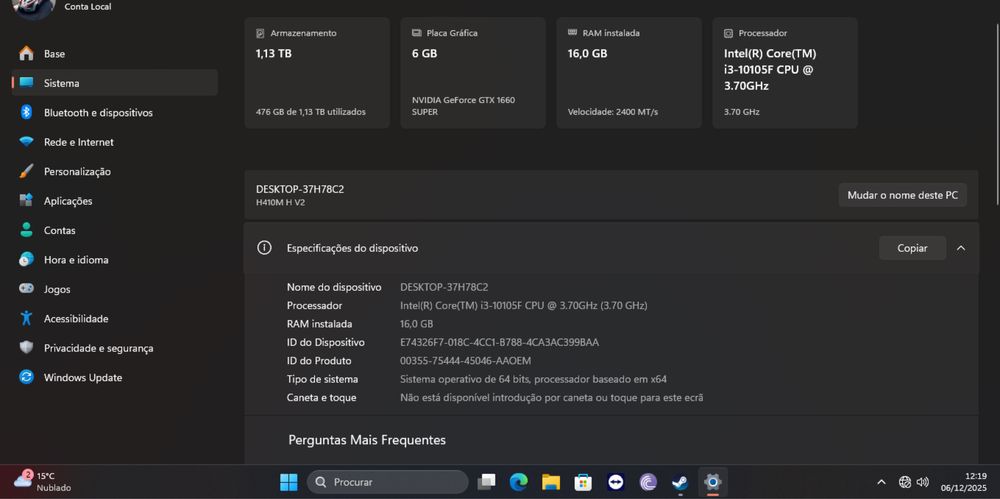The image size is (1000, 499).
Task: Click the Tipo de sistema value text
Action: click(x=533, y=380)
